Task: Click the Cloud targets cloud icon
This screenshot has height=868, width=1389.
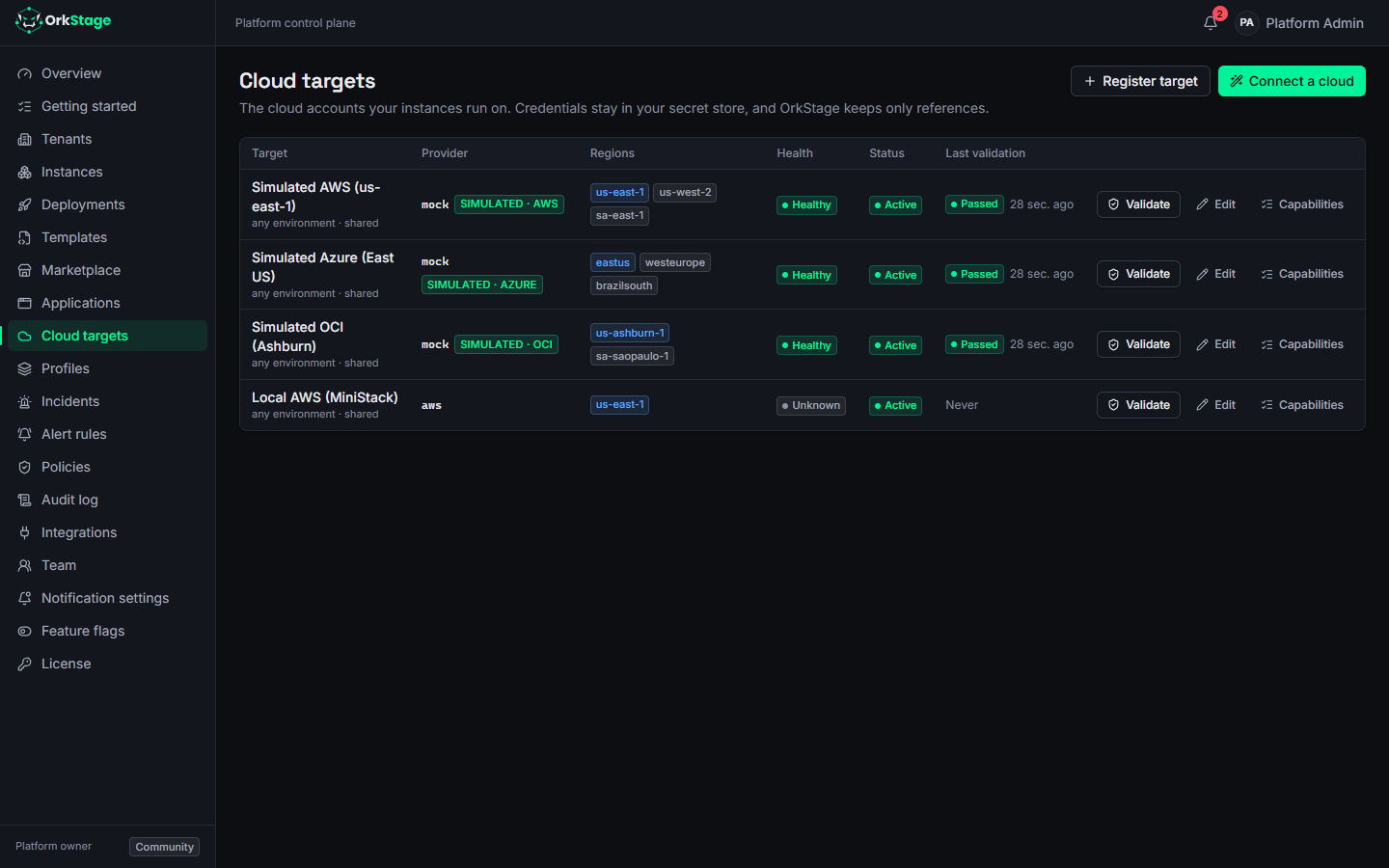Action: point(25,336)
